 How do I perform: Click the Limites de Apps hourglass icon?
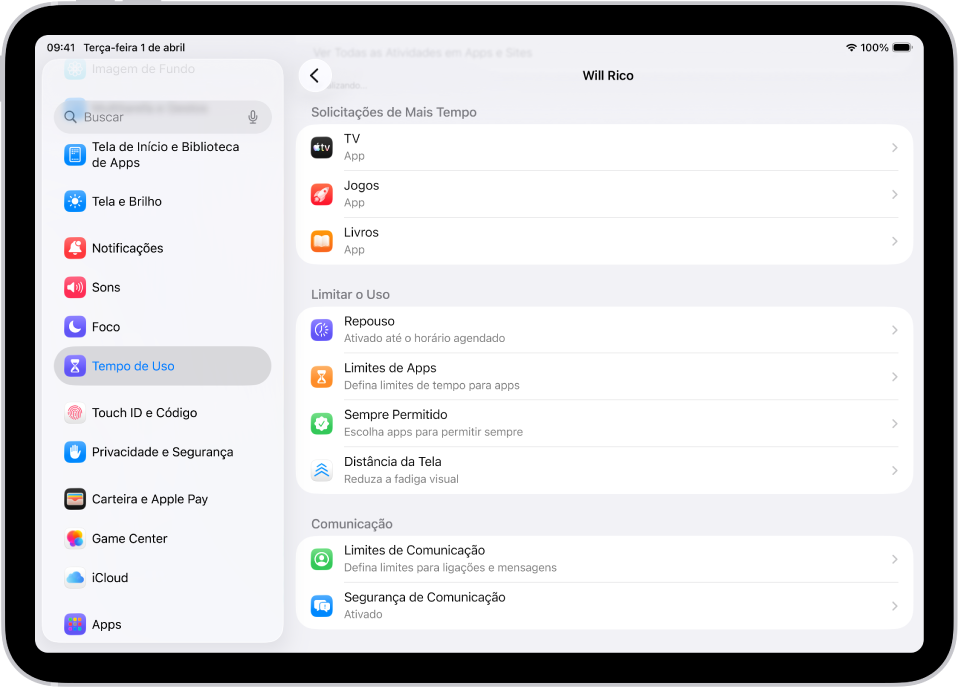pos(321,377)
